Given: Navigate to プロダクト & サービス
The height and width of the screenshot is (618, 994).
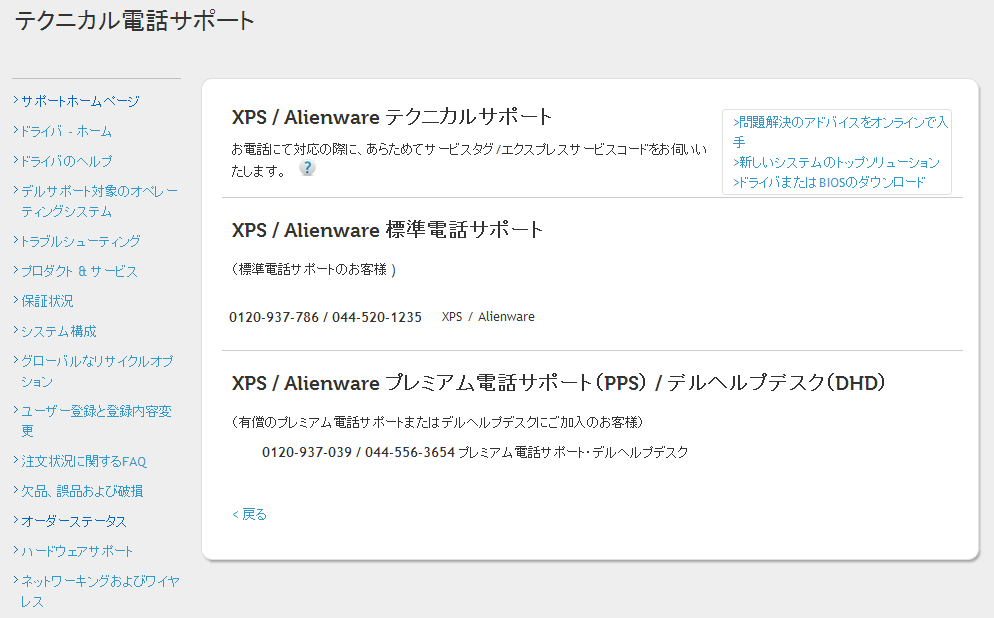Looking at the screenshot, I should pyautogui.click(x=79, y=271).
